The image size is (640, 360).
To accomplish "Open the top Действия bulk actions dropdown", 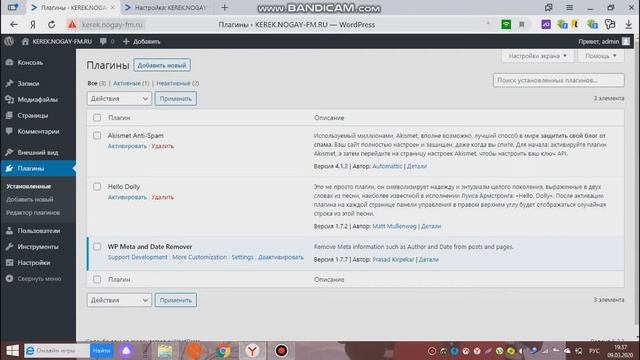I will point(119,98).
